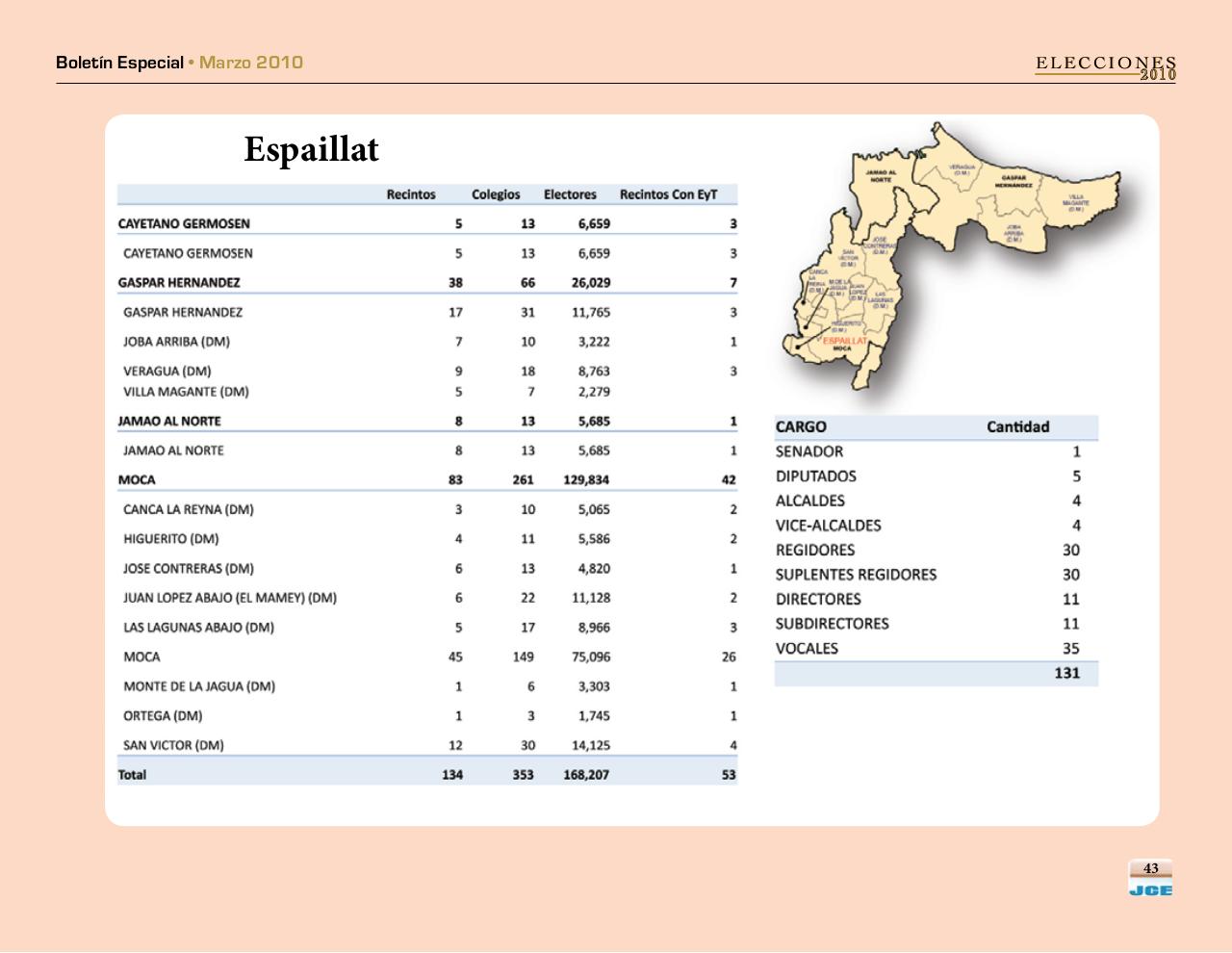Click the JUAN LOPEZ ABAJO row
This screenshot has height=953, width=1232.
tap(230, 598)
